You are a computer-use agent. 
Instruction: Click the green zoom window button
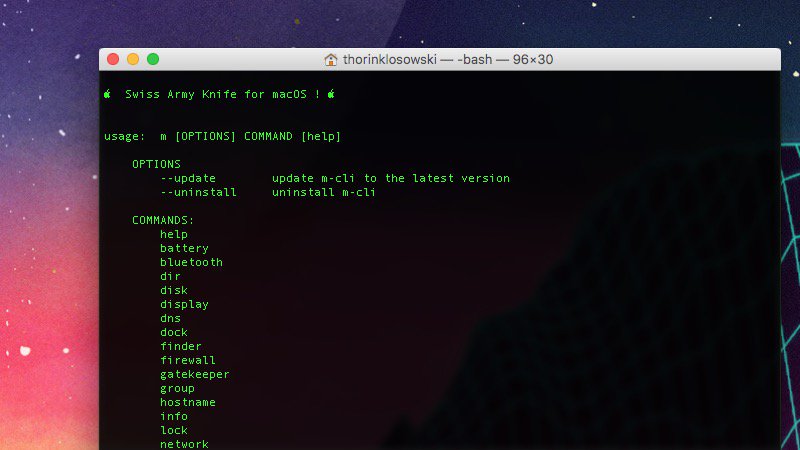(x=153, y=59)
